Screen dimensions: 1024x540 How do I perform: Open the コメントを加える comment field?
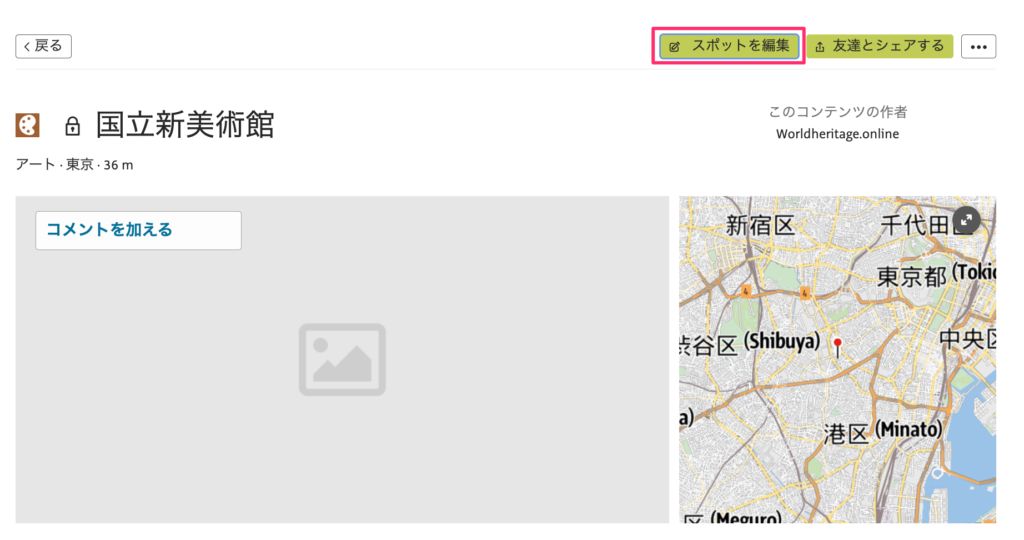click(138, 230)
